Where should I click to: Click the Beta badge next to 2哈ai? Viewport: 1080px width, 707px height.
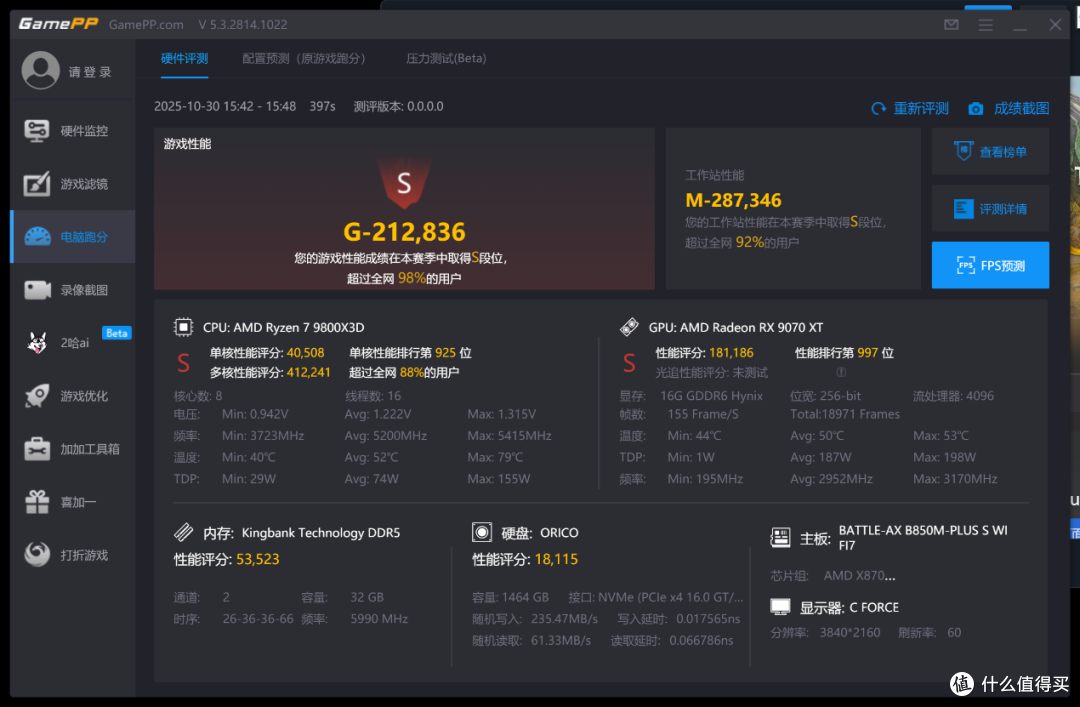pos(116,333)
